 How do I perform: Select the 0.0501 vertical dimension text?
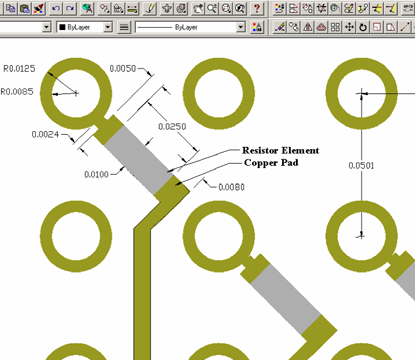pos(361,166)
